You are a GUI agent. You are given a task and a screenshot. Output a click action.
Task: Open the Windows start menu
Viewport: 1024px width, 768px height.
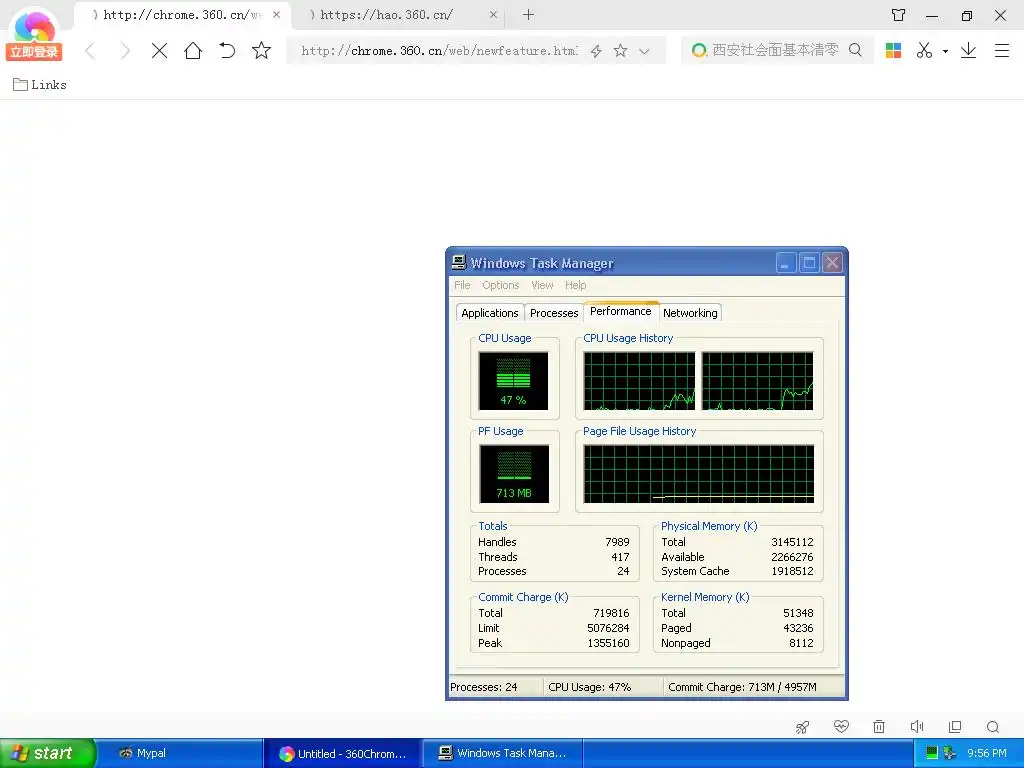tap(48, 753)
